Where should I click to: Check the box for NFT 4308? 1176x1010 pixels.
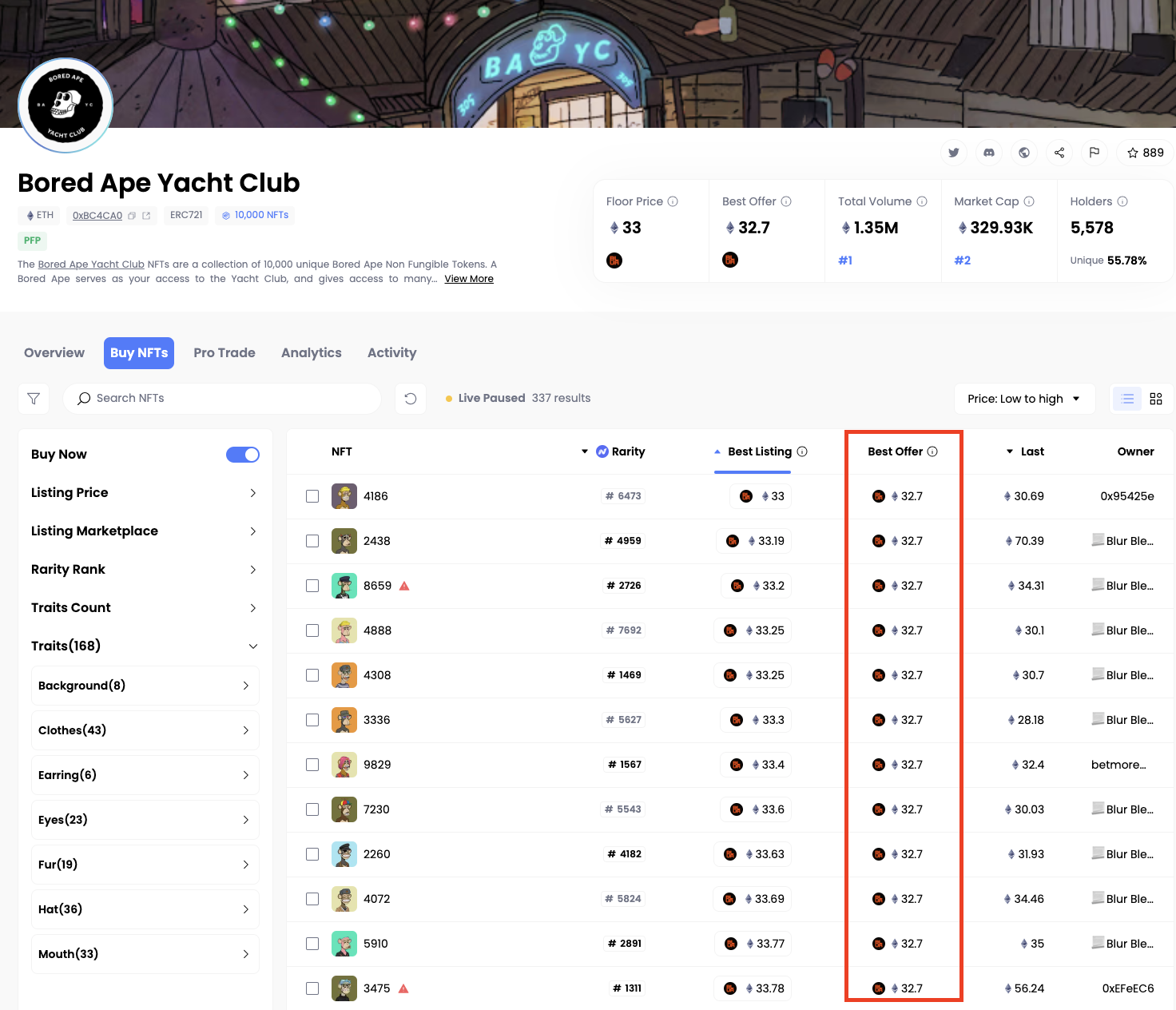312,675
